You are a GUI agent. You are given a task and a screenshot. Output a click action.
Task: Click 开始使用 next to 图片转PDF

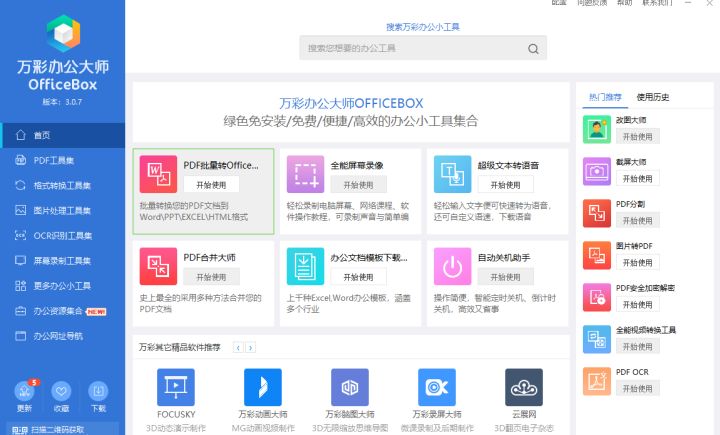coord(637,263)
